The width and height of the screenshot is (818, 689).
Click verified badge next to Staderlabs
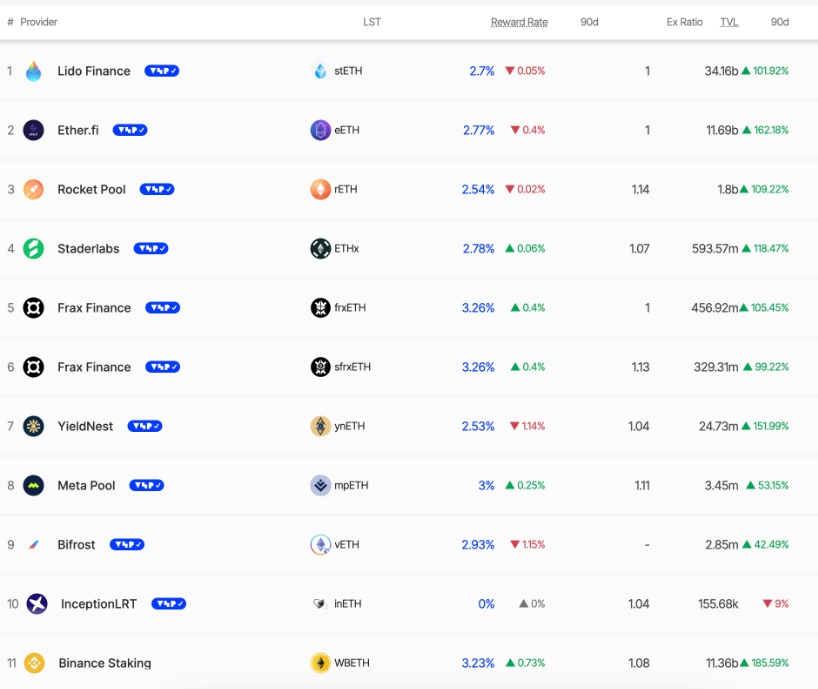(x=151, y=249)
